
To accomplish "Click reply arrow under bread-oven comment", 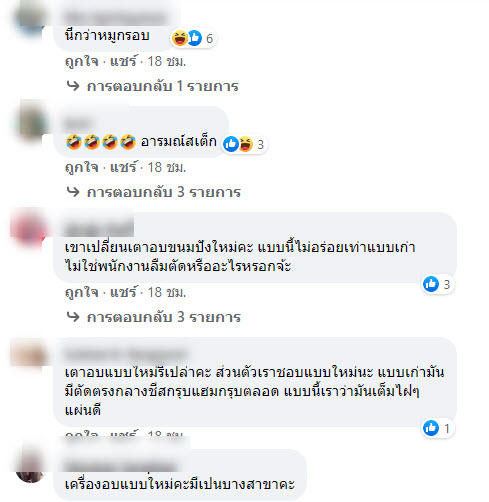I will [x=73, y=317].
